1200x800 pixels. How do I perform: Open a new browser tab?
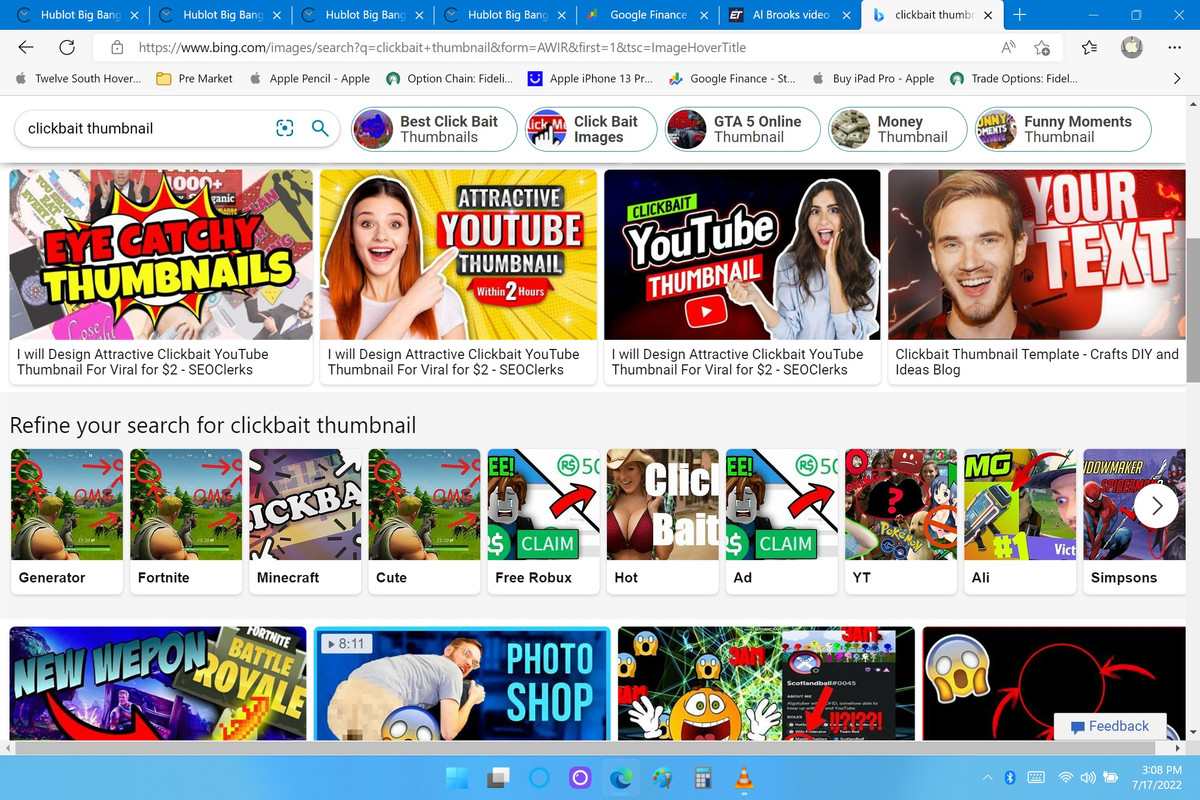click(x=1019, y=15)
